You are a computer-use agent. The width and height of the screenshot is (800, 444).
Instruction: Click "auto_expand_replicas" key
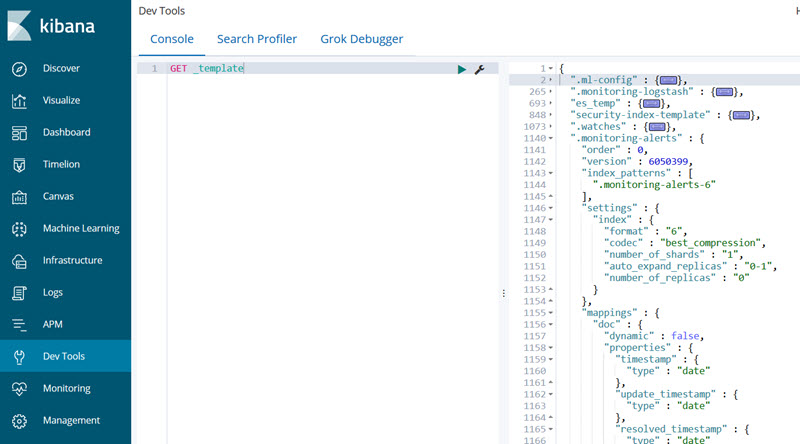[666, 266]
